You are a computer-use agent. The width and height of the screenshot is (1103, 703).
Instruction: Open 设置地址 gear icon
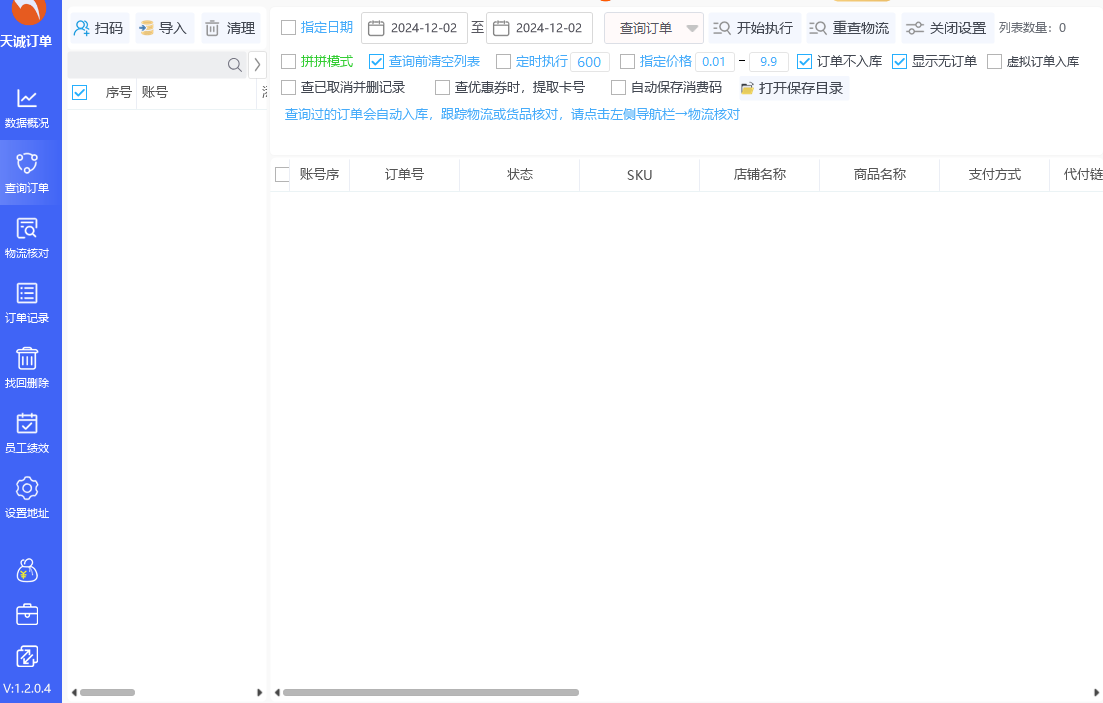point(27,497)
